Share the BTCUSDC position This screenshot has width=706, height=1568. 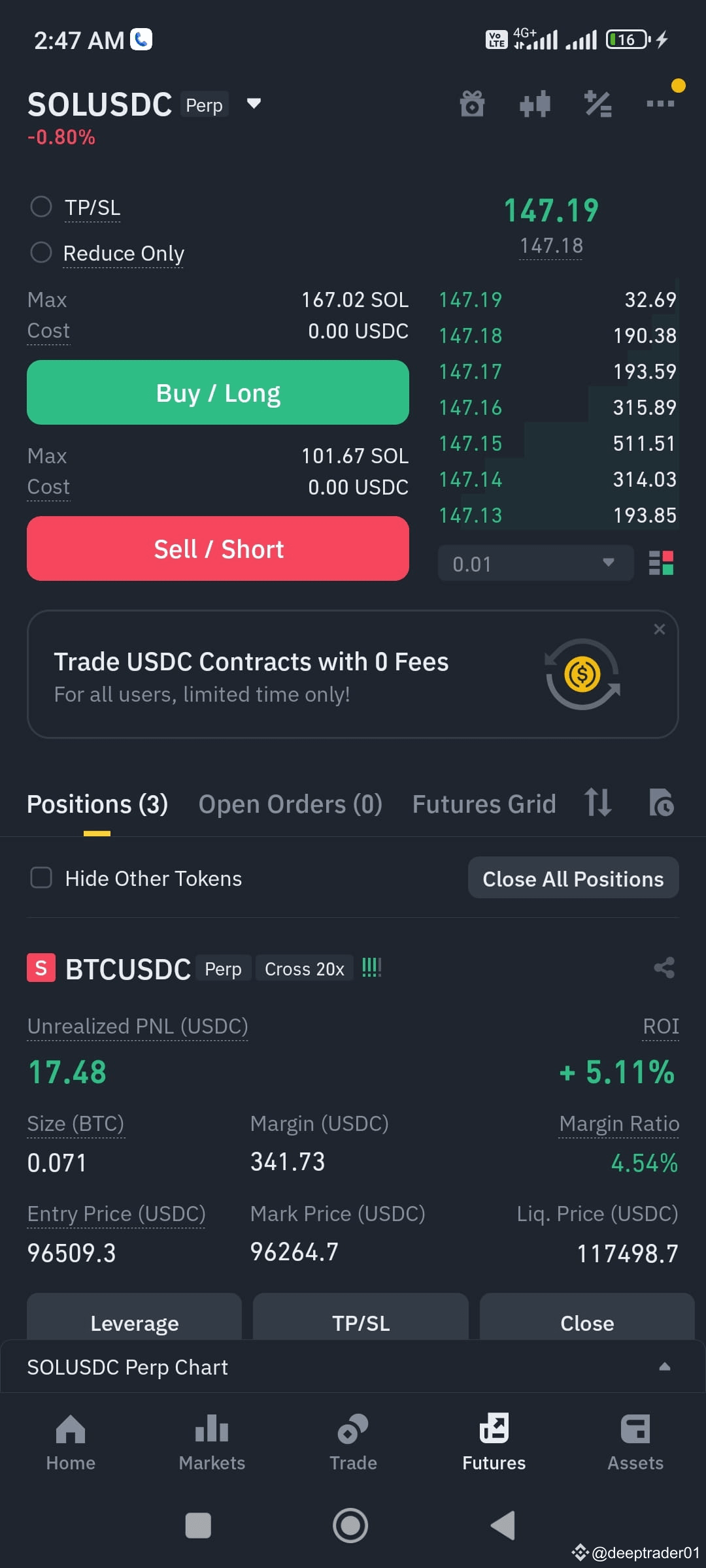664,968
